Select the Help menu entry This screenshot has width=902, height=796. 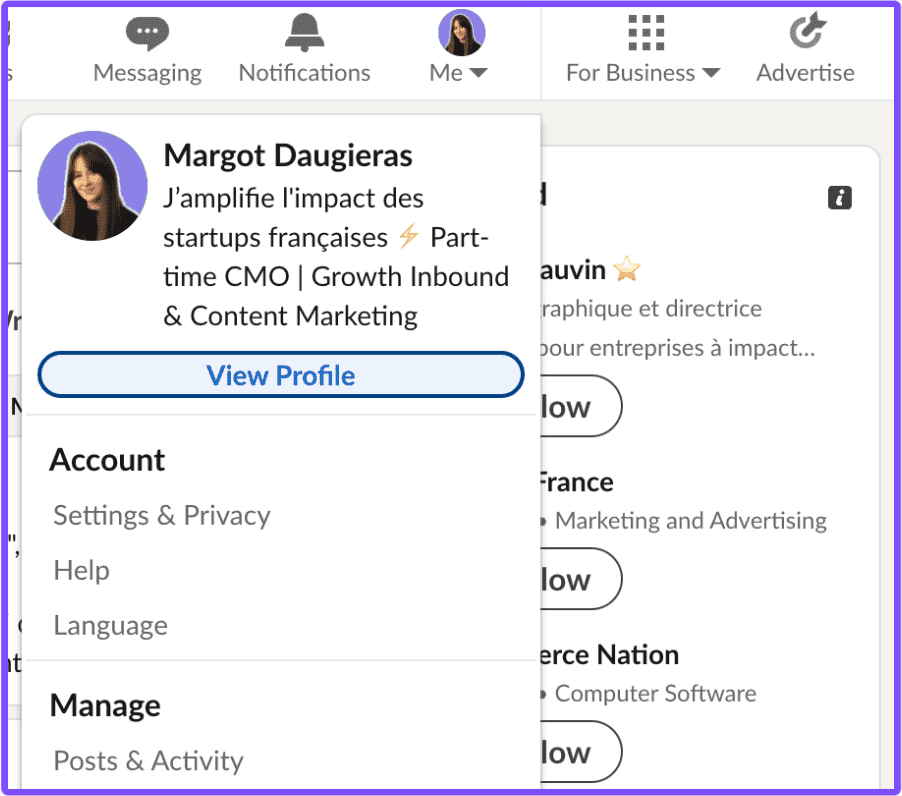point(81,571)
